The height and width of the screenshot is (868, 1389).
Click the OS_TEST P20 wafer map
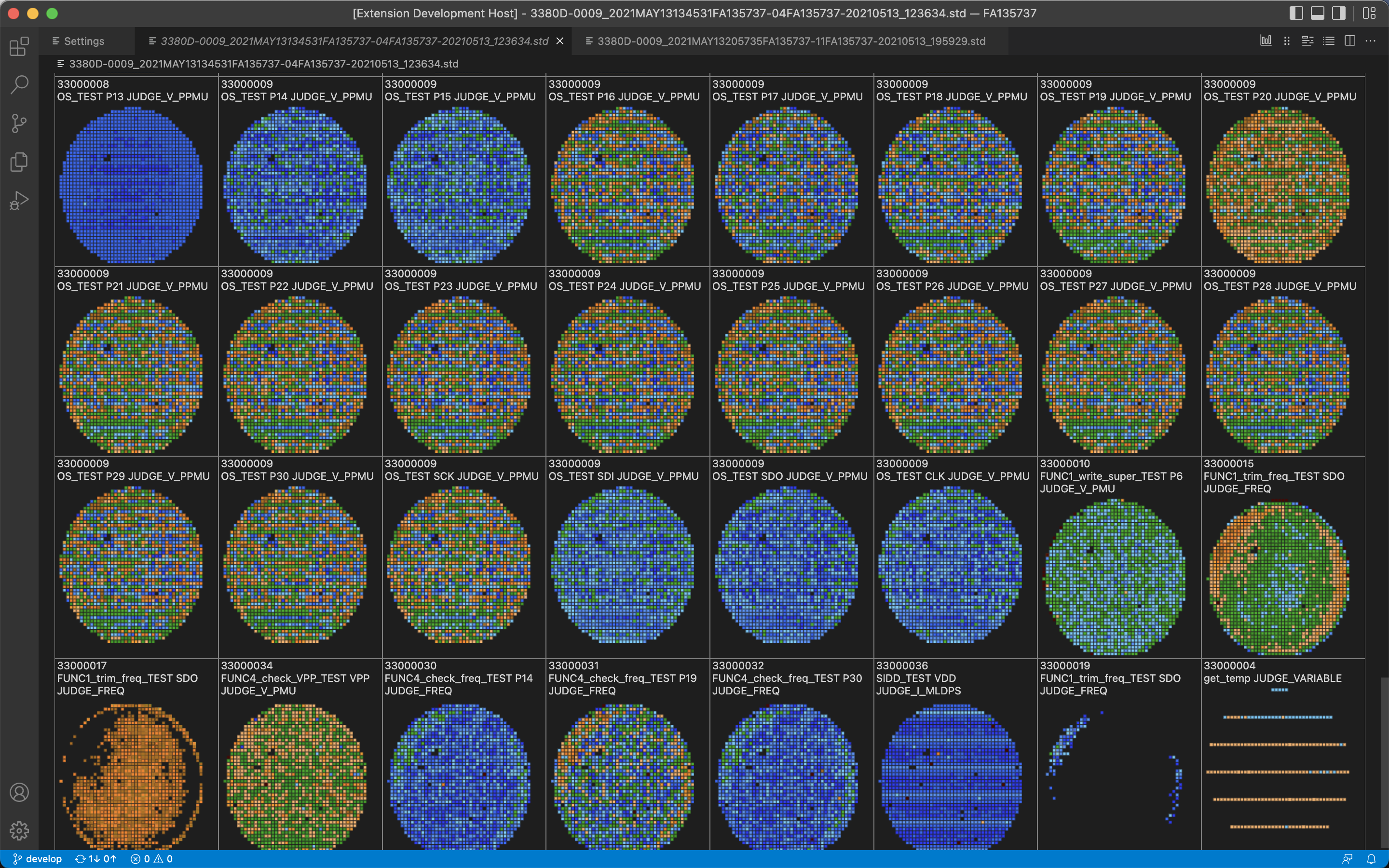(1278, 185)
